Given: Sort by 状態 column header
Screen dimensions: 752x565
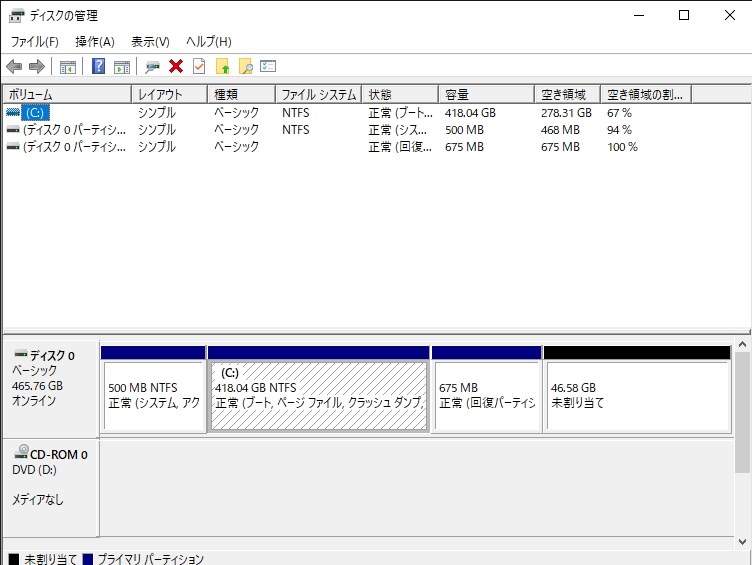Looking at the screenshot, I should [x=400, y=94].
